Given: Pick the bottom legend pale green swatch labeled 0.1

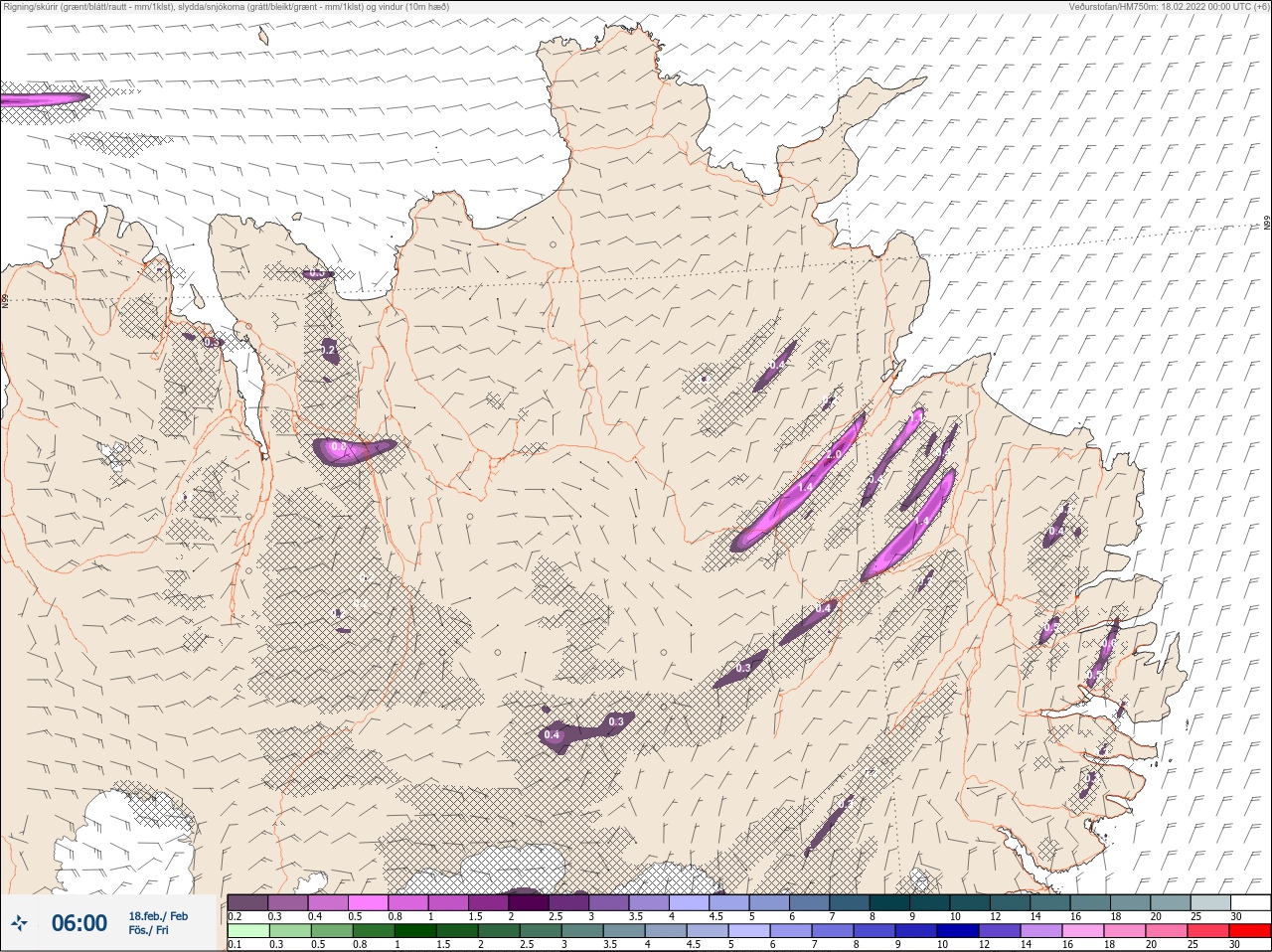Looking at the screenshot, I should click(247, 931).
